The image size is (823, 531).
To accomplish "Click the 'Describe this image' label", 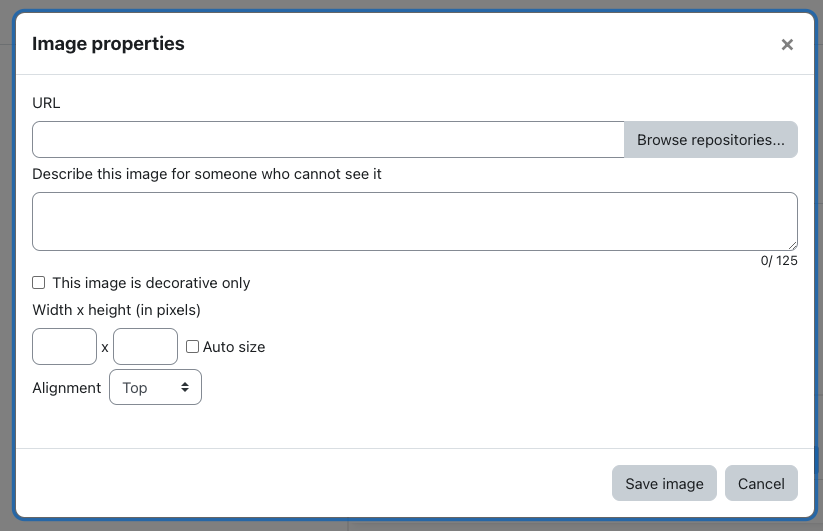I will click(207, 174).
